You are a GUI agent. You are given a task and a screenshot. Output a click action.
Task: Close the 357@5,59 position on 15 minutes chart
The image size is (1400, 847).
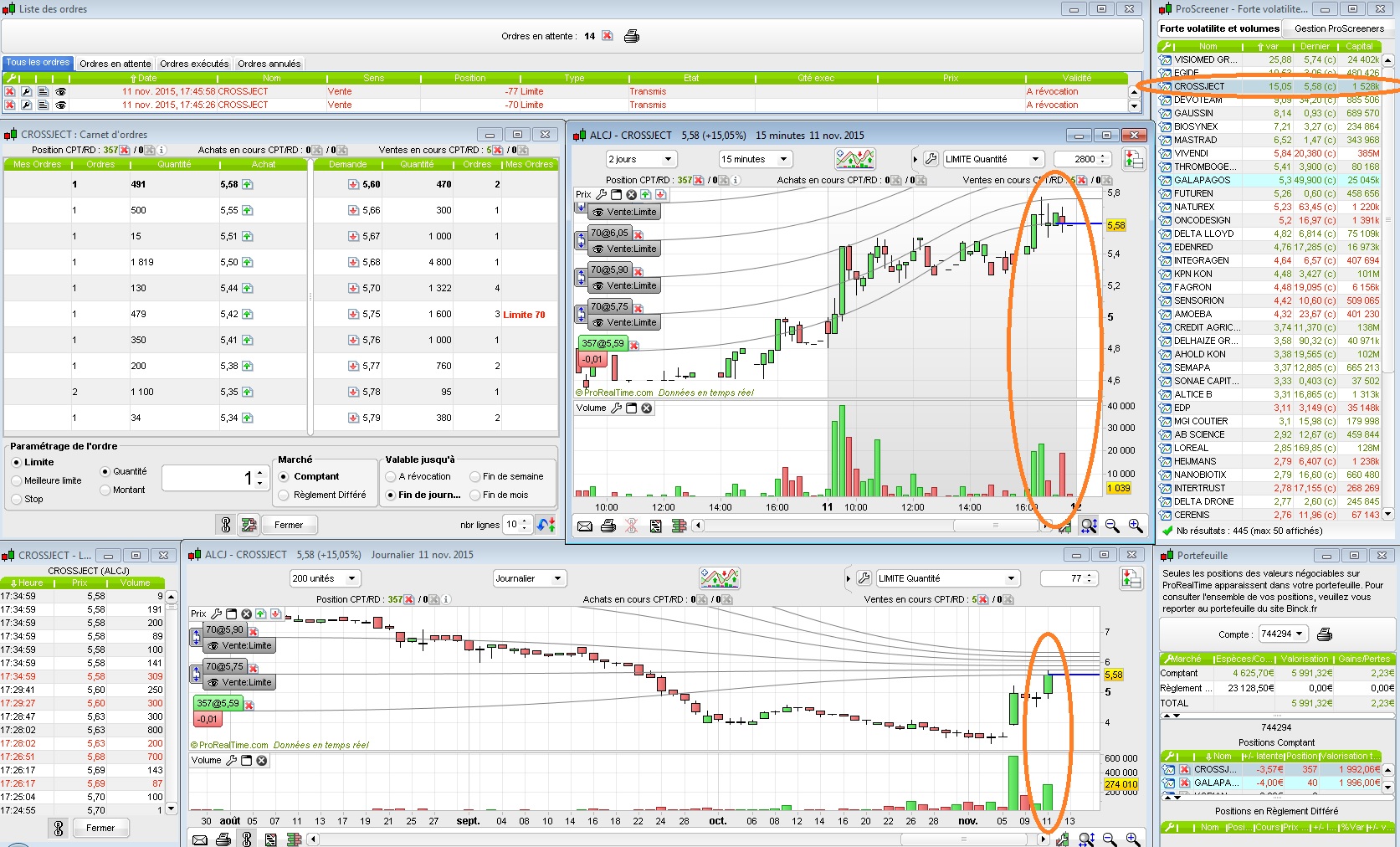coord(634,345)
